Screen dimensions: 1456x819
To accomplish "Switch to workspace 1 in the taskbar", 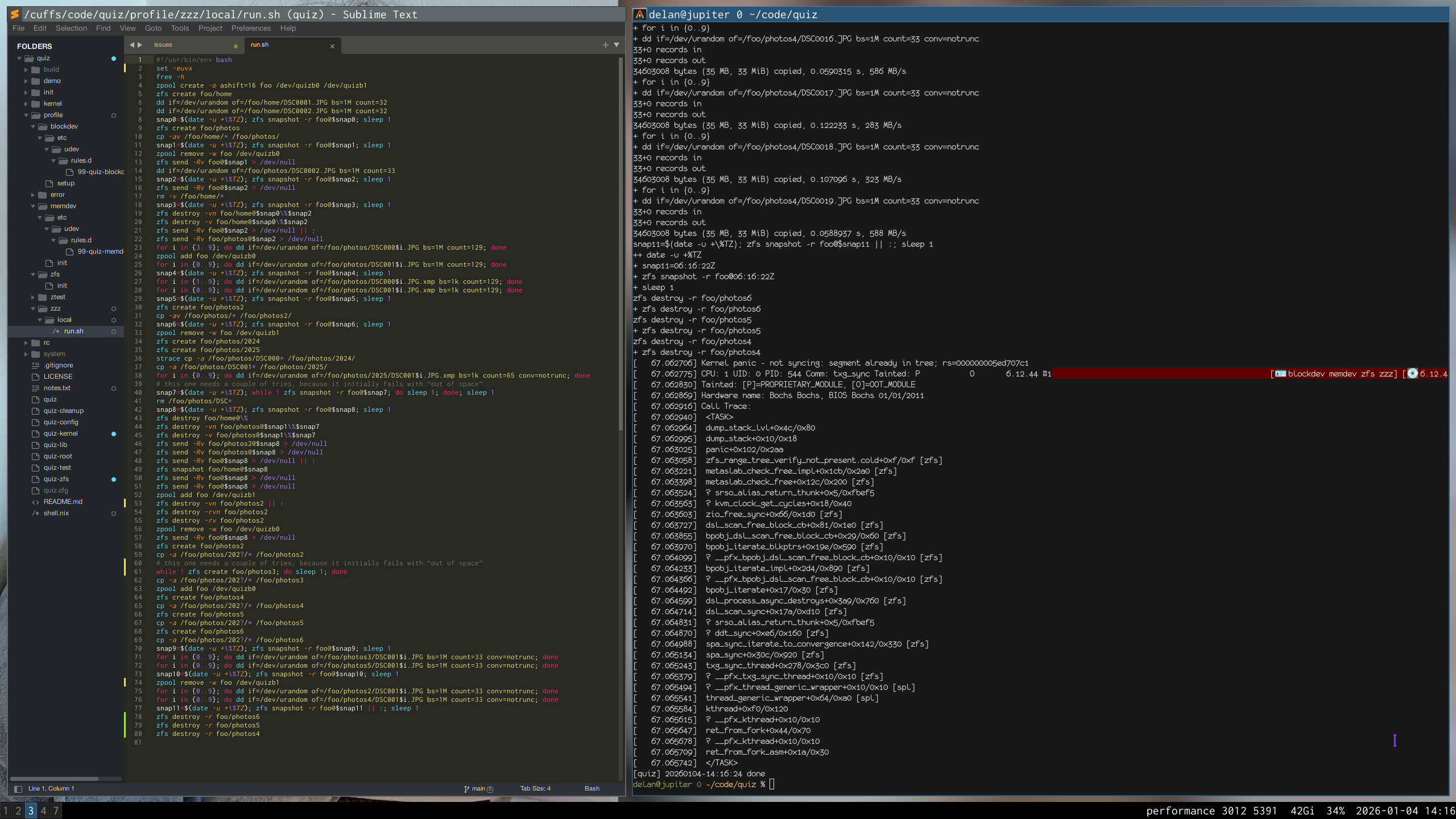I will point(6,811).
